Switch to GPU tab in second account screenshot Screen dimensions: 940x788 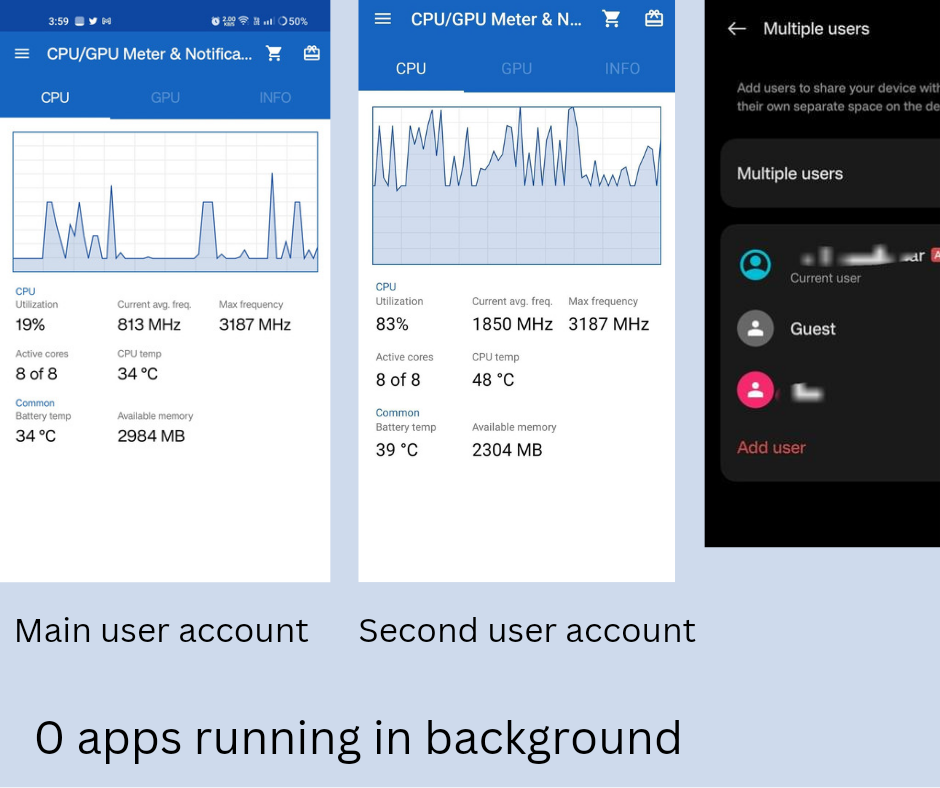pos(516,68)
